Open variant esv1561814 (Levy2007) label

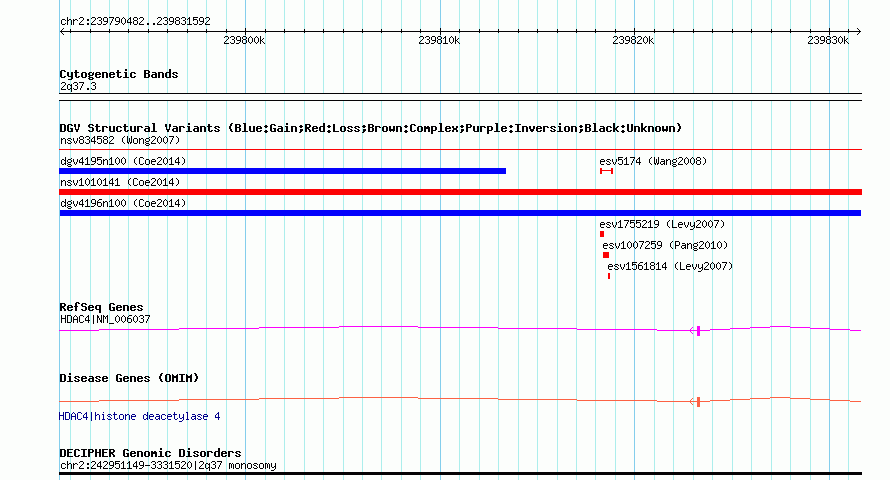[670, 266]
